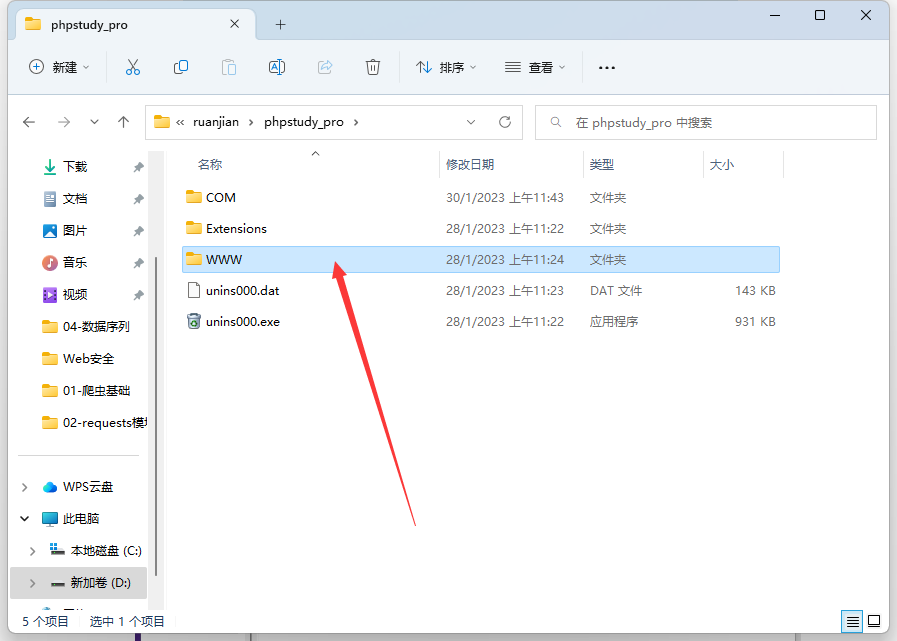Expand address bar history dropdown
This screenshot has width=897, height=641.
click(471, 122)
